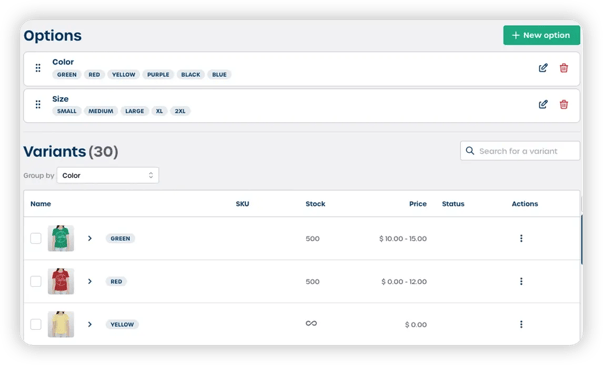Edit the Color option with pencil icon

[x=543, y=68]
